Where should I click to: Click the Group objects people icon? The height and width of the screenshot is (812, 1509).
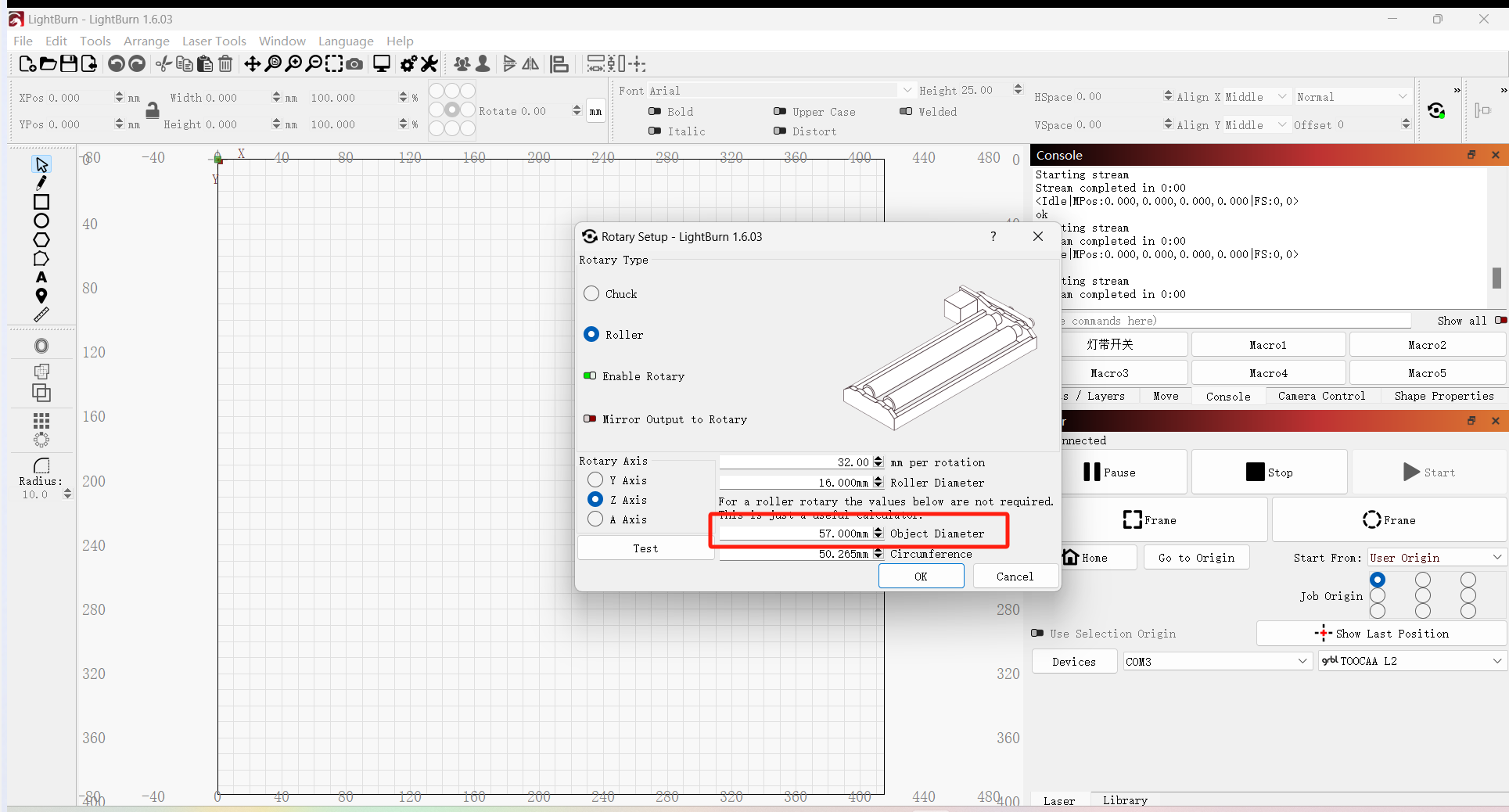click(x=462, y=64)
